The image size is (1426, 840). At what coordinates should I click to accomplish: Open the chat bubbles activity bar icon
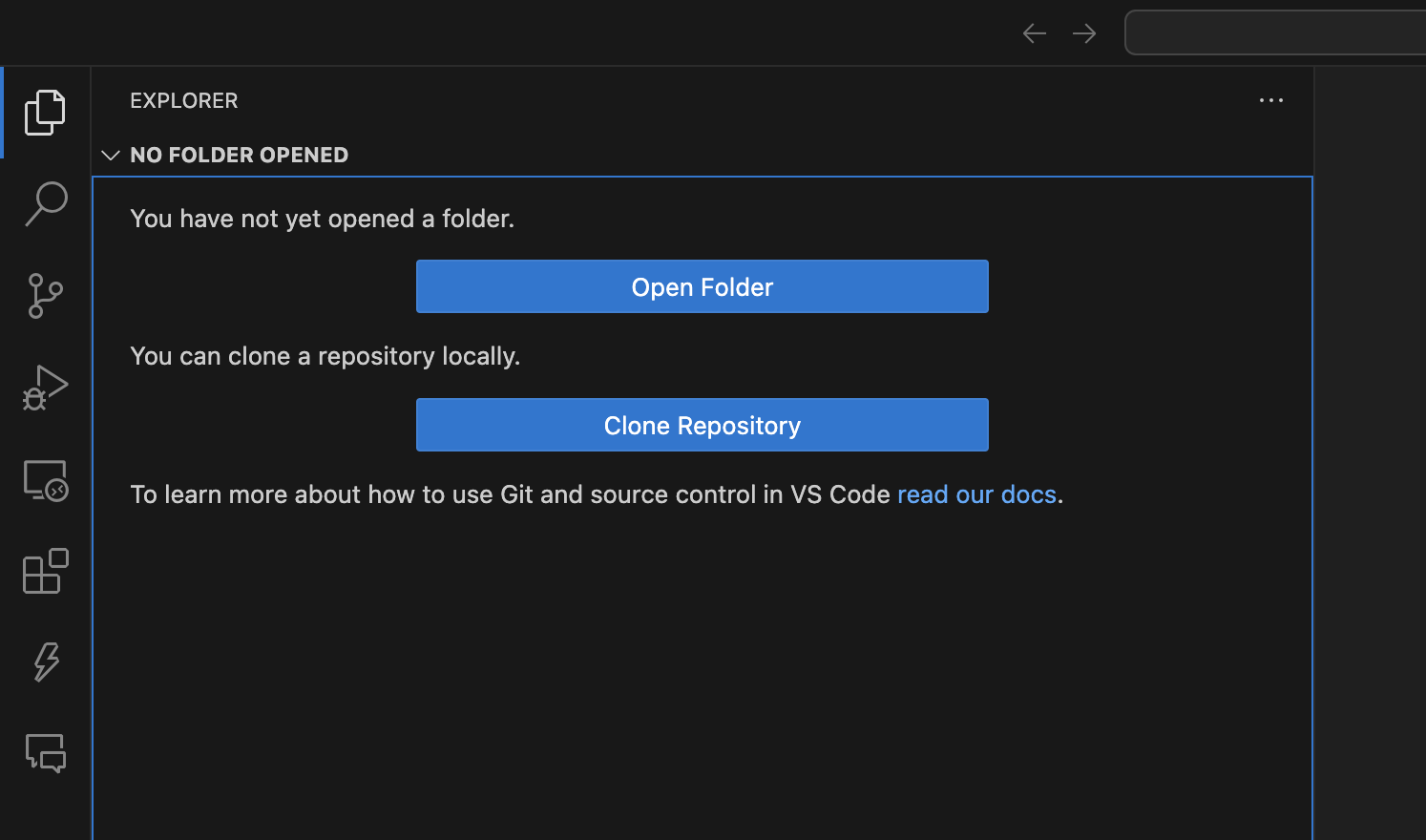45,753
